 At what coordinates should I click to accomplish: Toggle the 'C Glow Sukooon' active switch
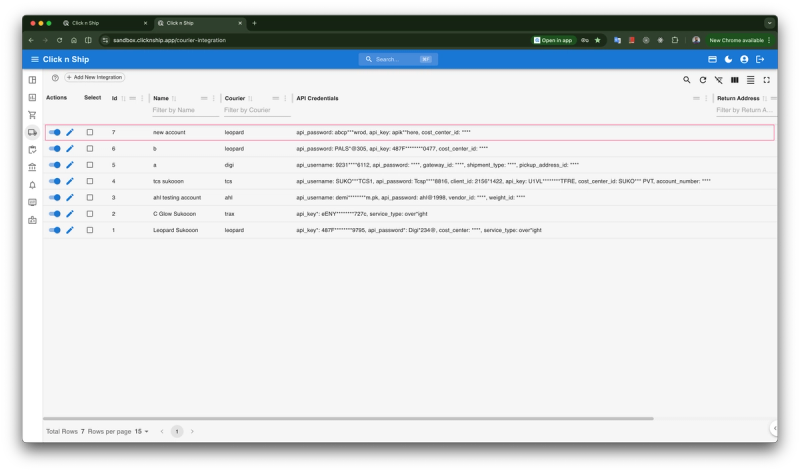pos(55,214)
